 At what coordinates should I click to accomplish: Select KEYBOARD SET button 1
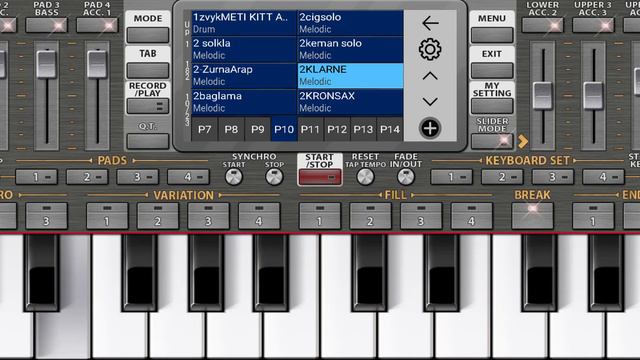point(451,177)
